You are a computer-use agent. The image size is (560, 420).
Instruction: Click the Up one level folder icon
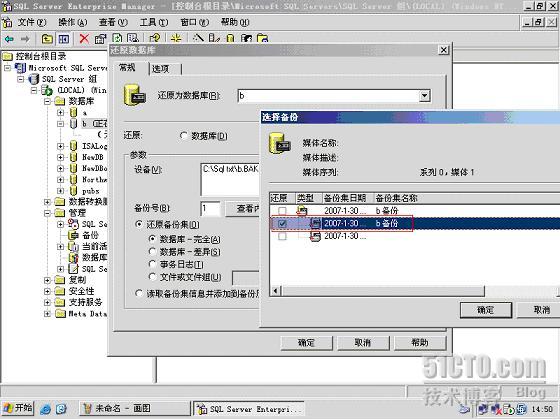[x=47, y=38]
